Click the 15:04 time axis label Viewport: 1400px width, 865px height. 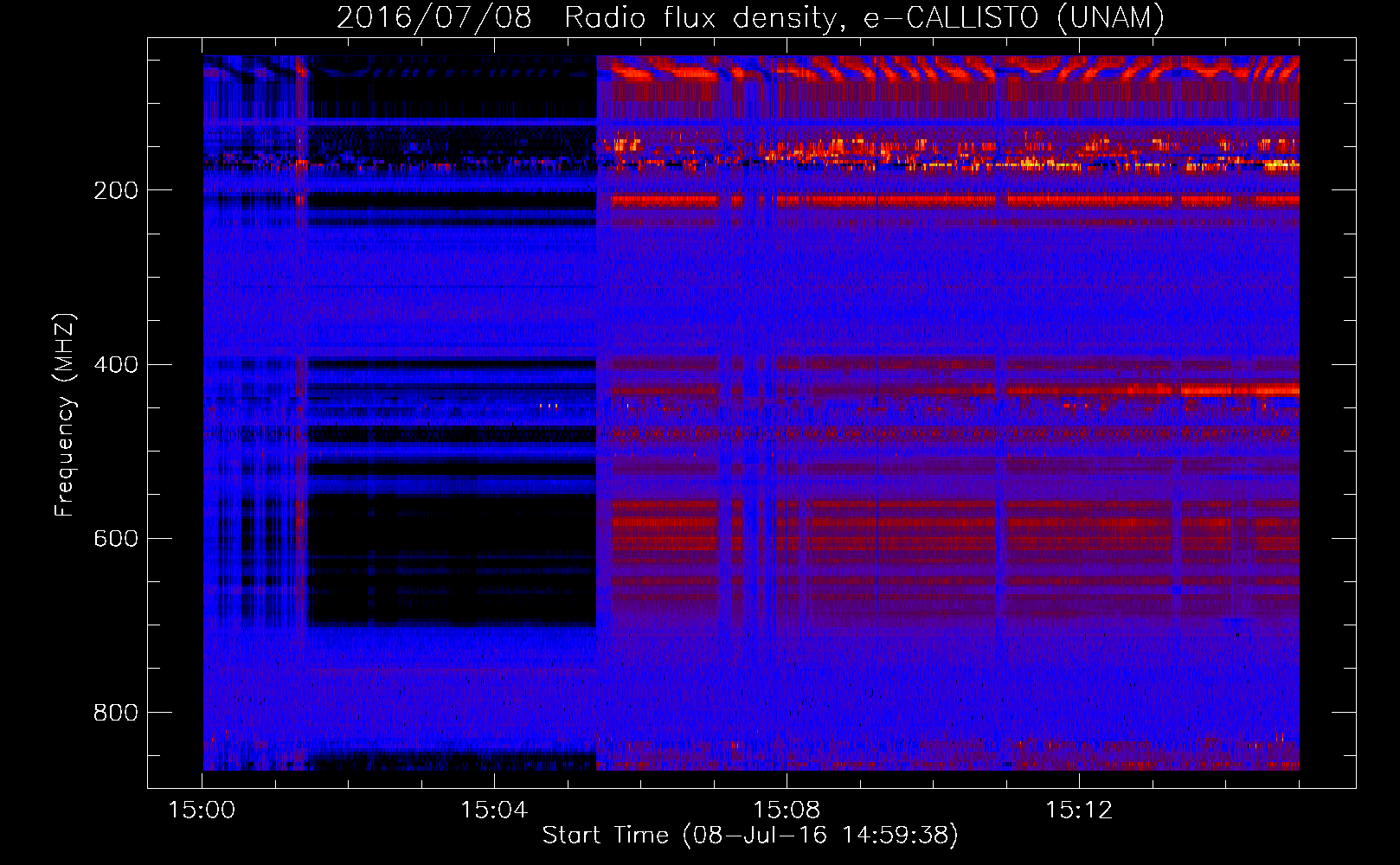tap(494, 811)
